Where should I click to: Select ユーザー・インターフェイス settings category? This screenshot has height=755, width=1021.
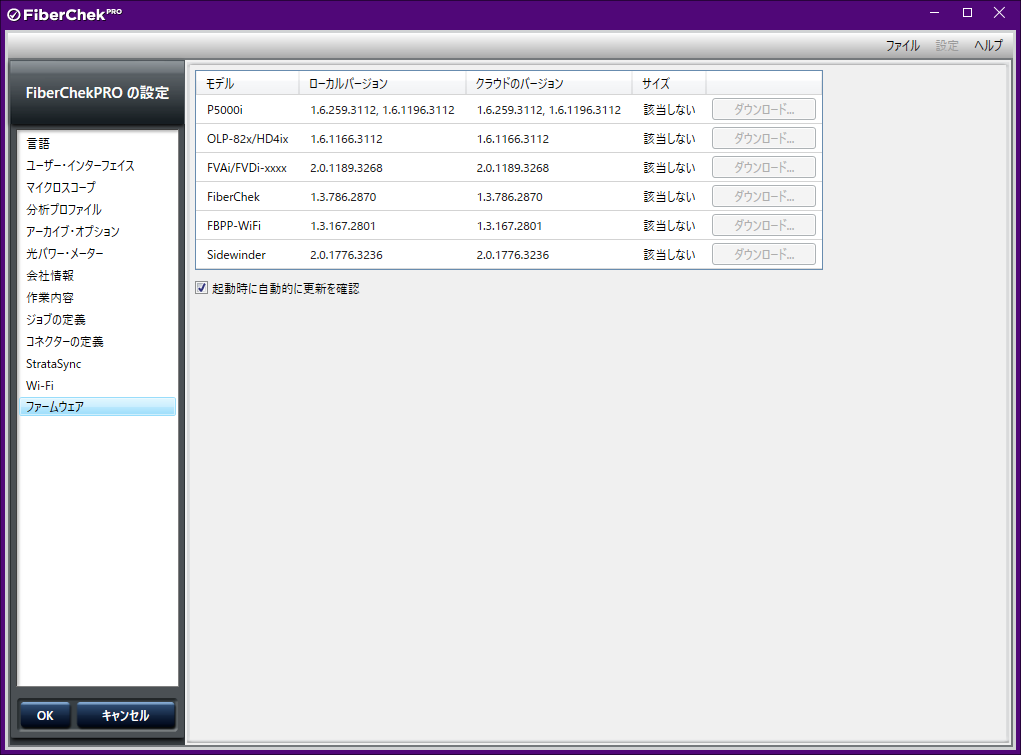coord(98,165)
